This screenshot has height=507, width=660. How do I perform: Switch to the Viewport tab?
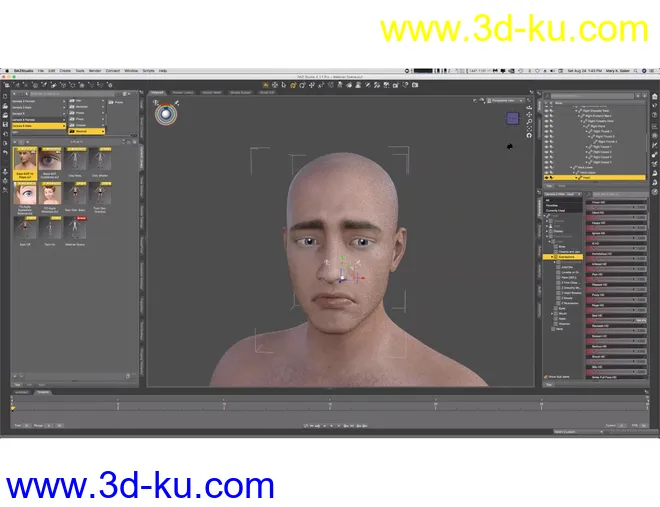157,92
